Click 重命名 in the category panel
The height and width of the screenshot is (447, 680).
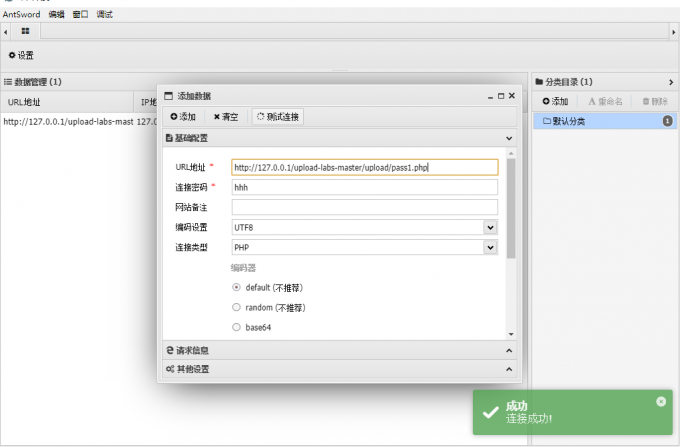(x=605, y=101)
